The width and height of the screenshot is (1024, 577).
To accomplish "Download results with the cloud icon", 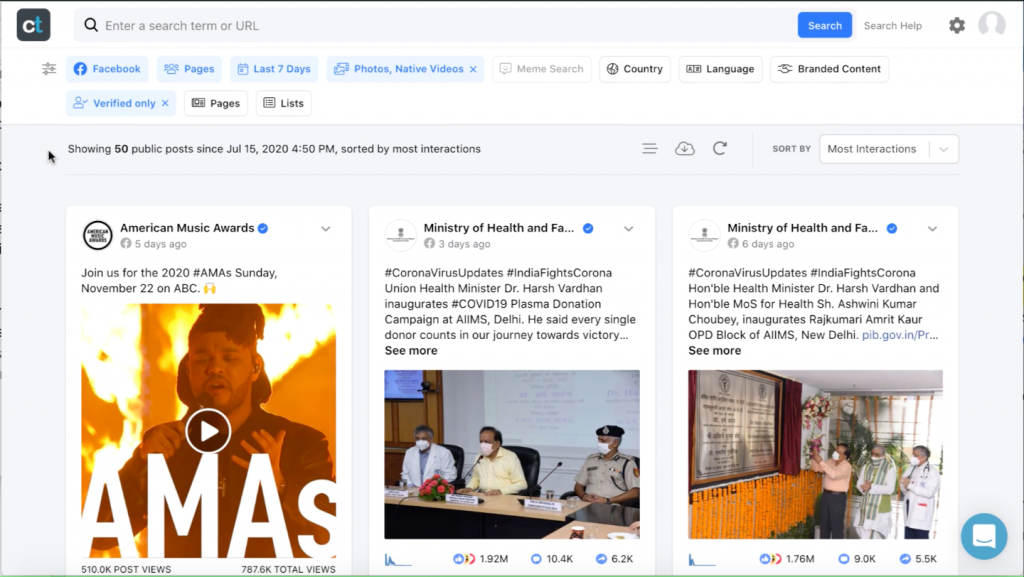I will pyautogui.click(x=684, y=149).
